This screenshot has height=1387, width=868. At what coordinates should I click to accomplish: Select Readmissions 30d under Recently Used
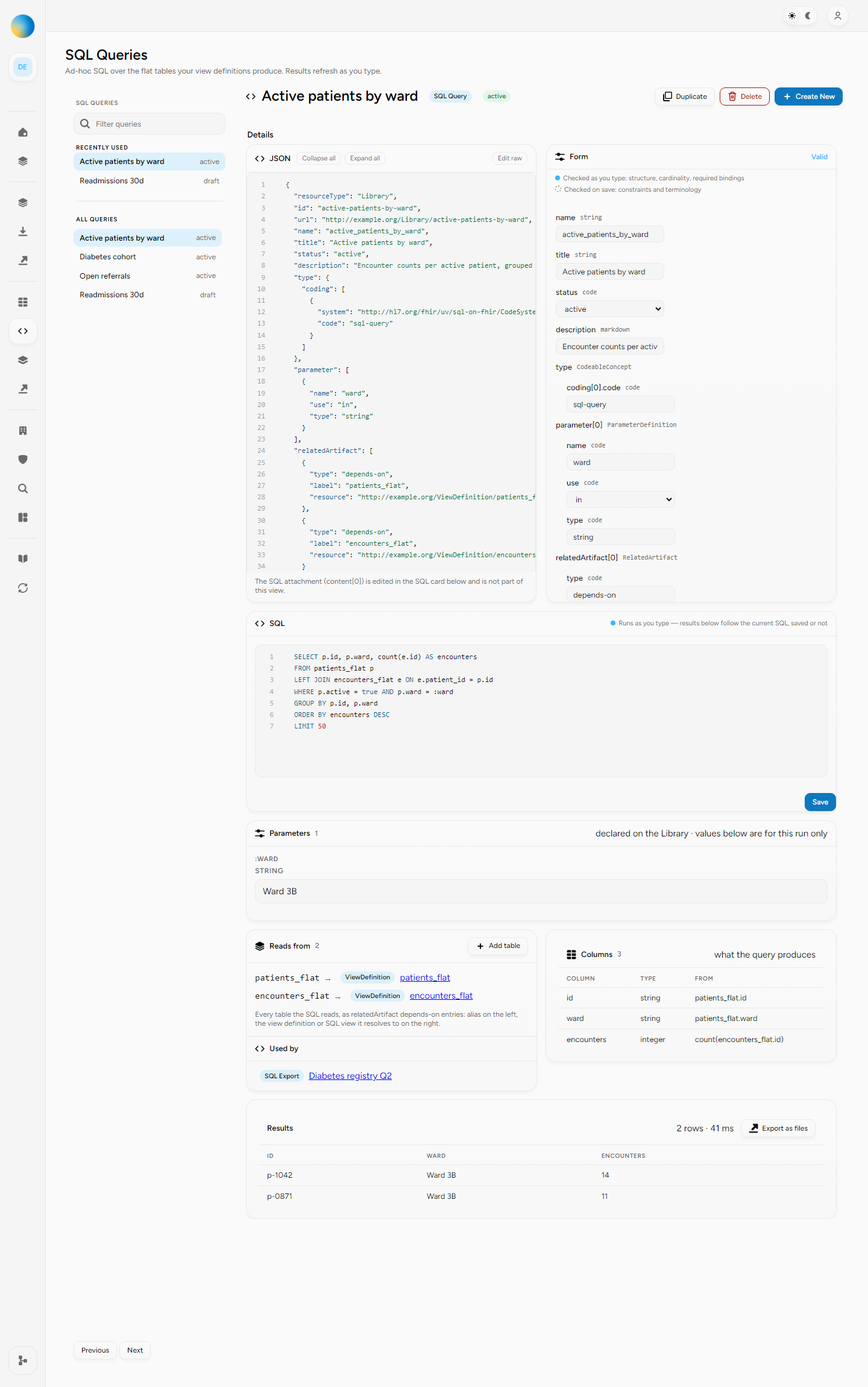[x=149, y=181]
